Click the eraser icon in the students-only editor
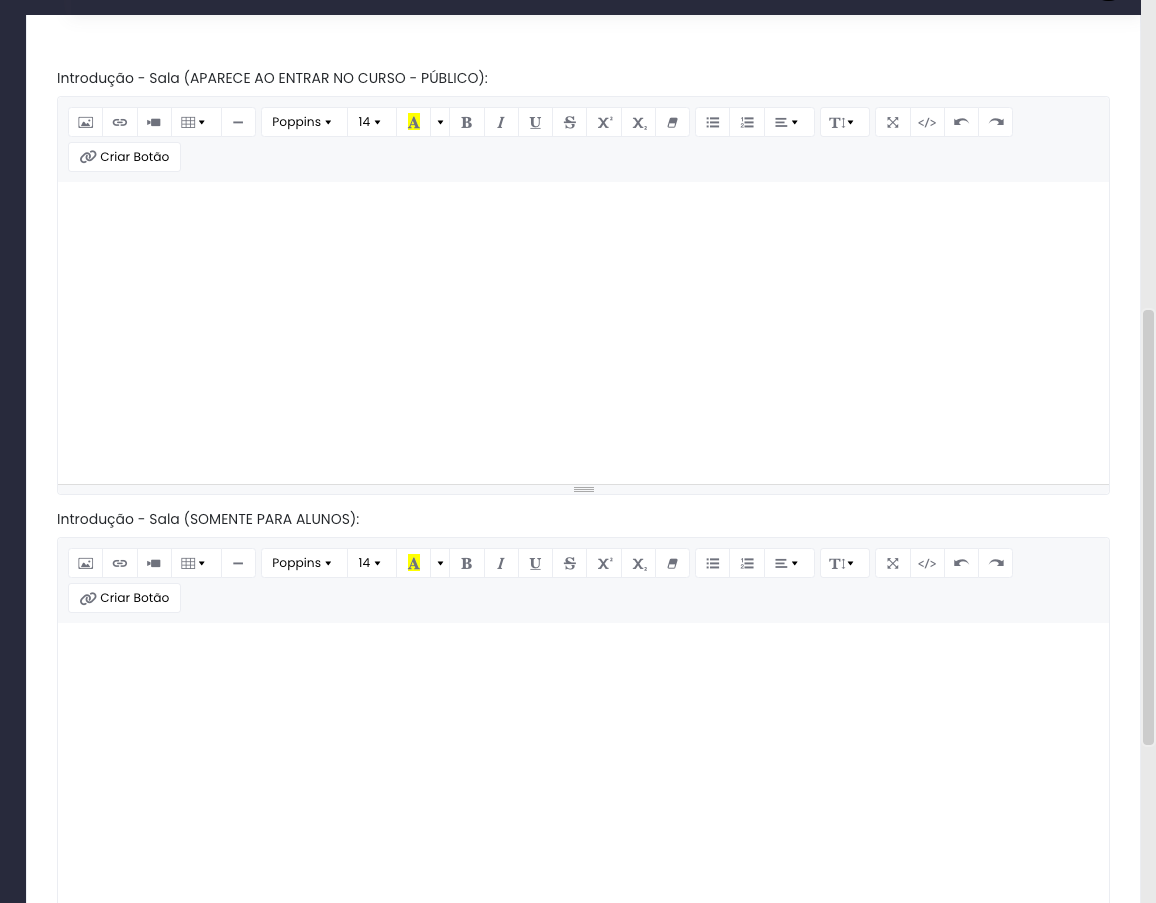The height and width of the screenshot is (903, 1156). (672, 563)
